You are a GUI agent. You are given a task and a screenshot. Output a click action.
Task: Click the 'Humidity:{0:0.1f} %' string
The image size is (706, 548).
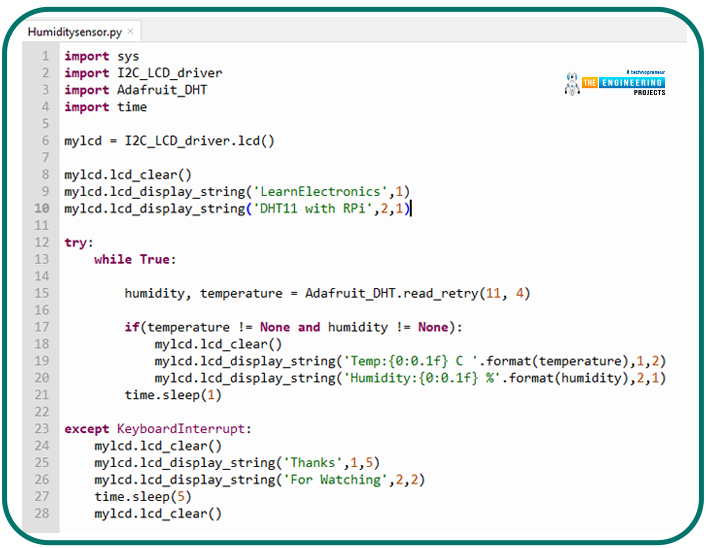[x=422, y=378]
